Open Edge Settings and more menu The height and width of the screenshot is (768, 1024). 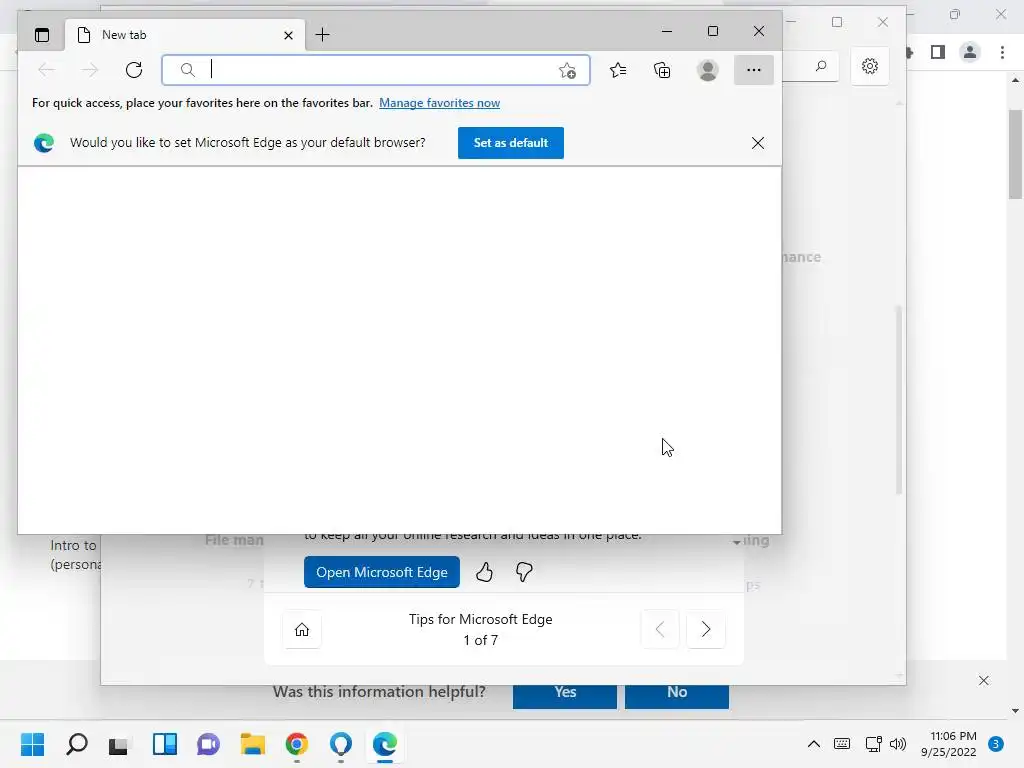(754, 70)
